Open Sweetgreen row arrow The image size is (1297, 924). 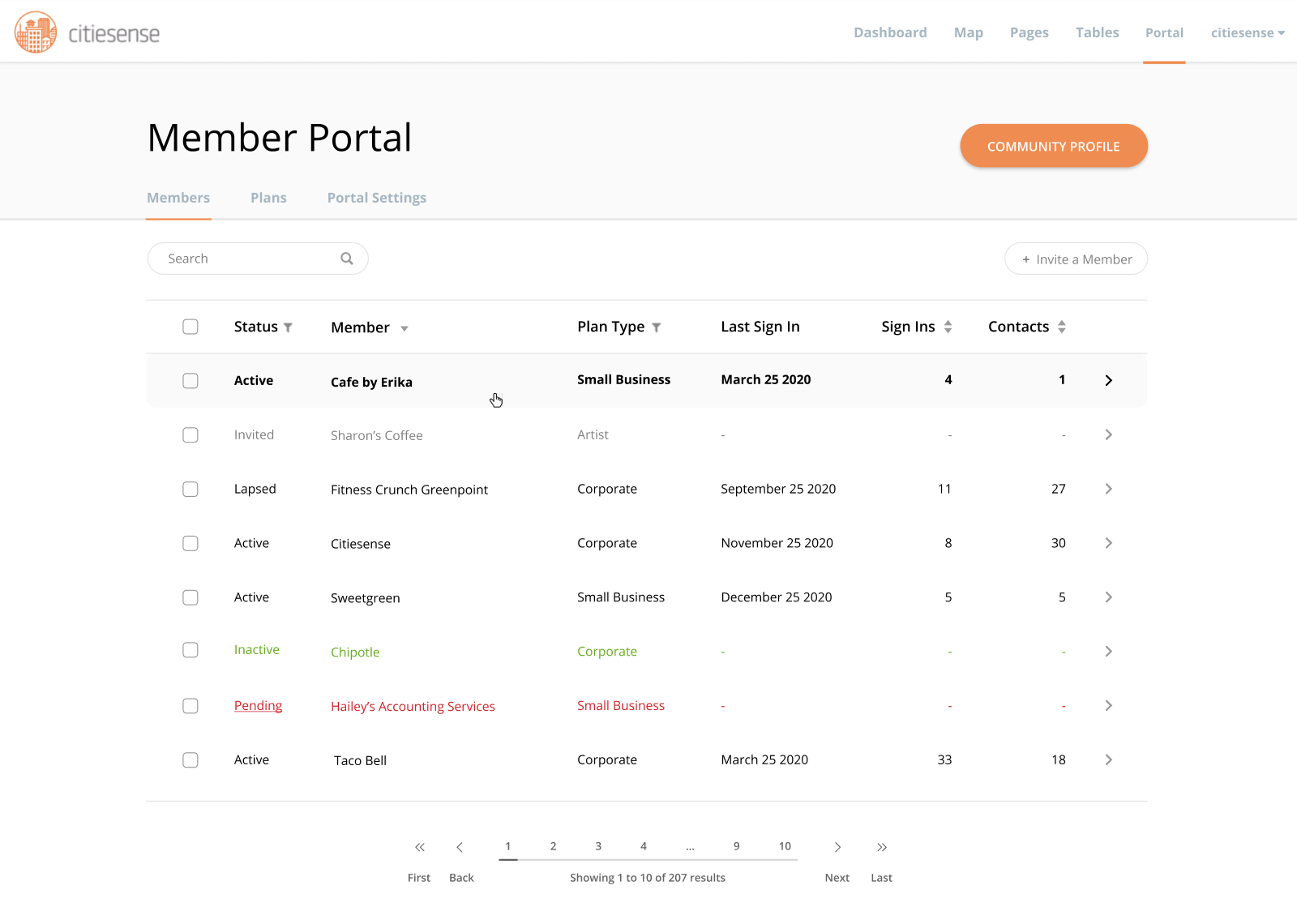(1109, 597)
